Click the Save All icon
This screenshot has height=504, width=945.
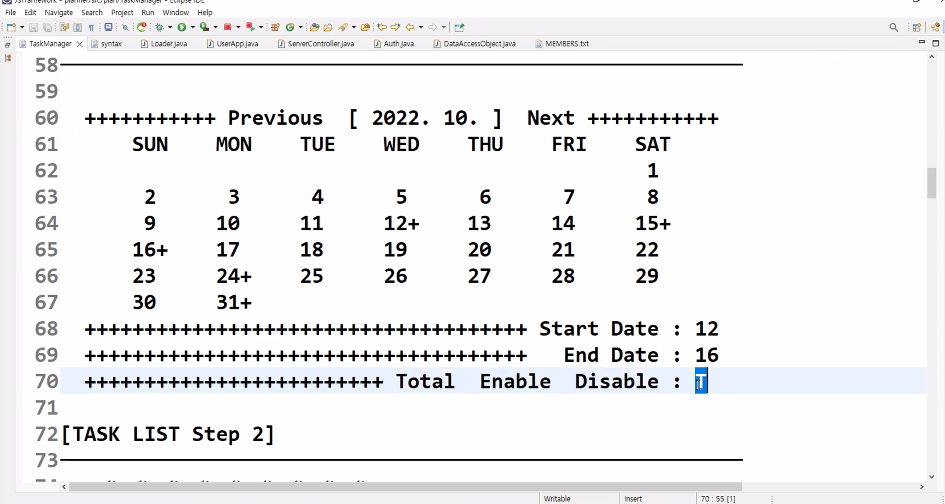(x=47, y=27)
